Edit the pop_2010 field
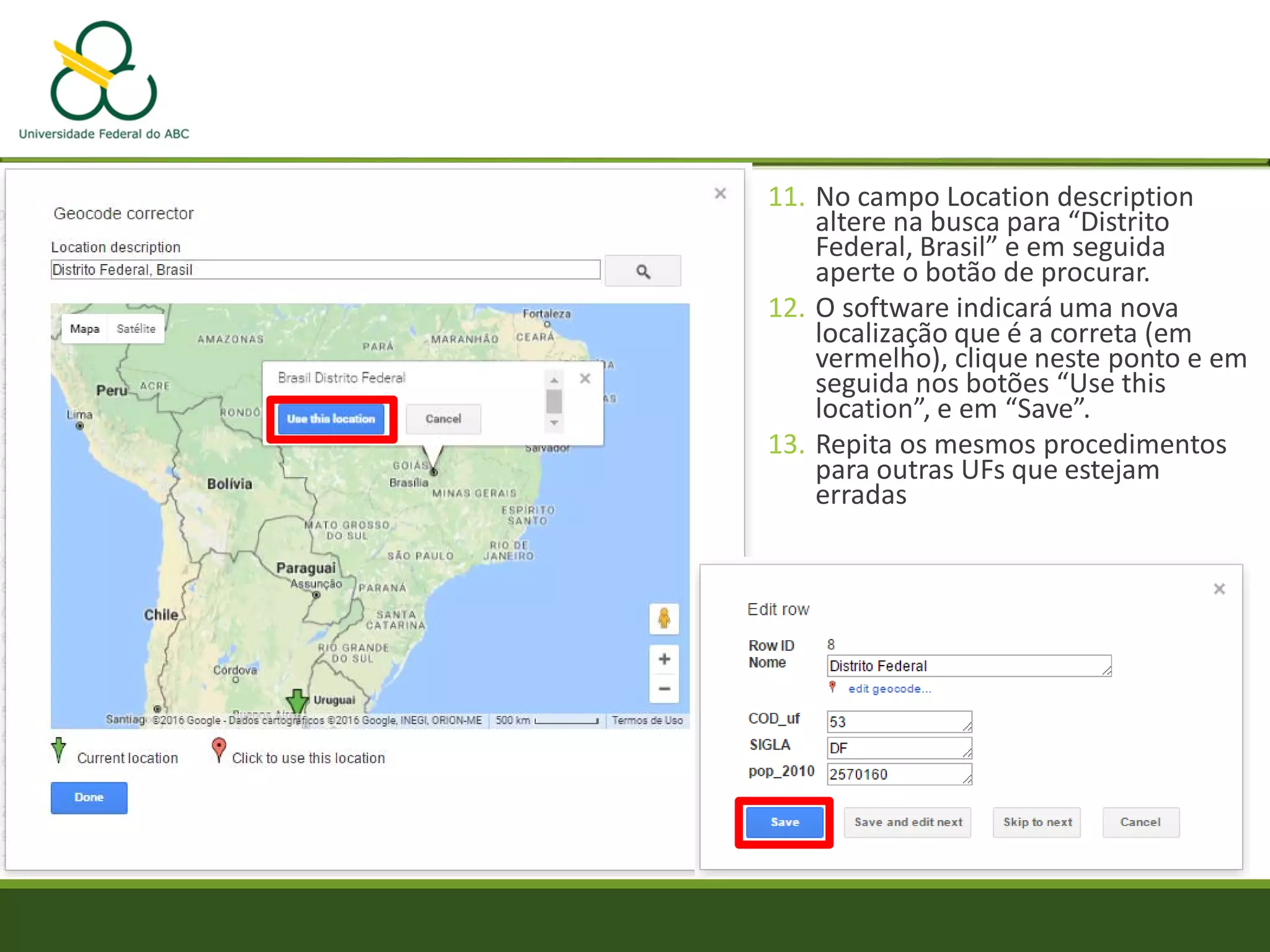Screen dimensions: 1270x952 coord(899,774)
